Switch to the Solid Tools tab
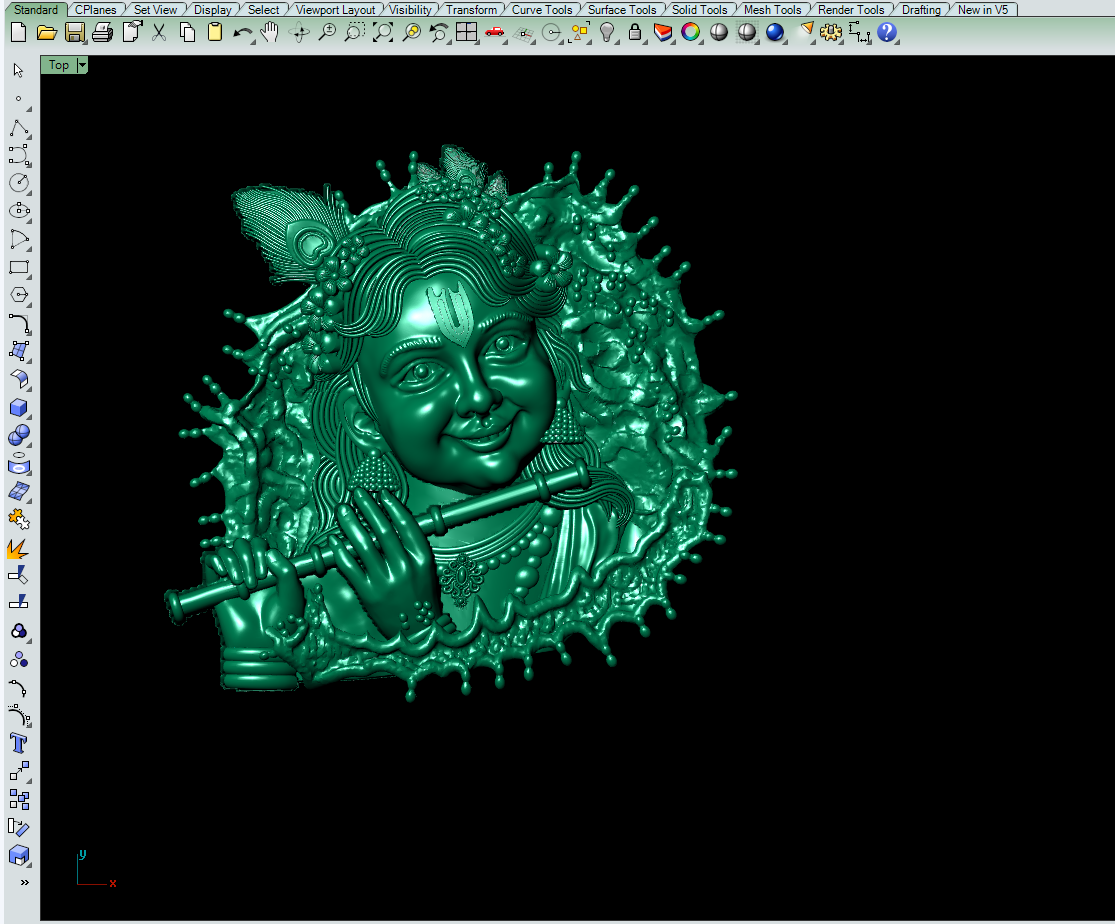This screenshot has width=1115, height=924. [x=700, y=10]
